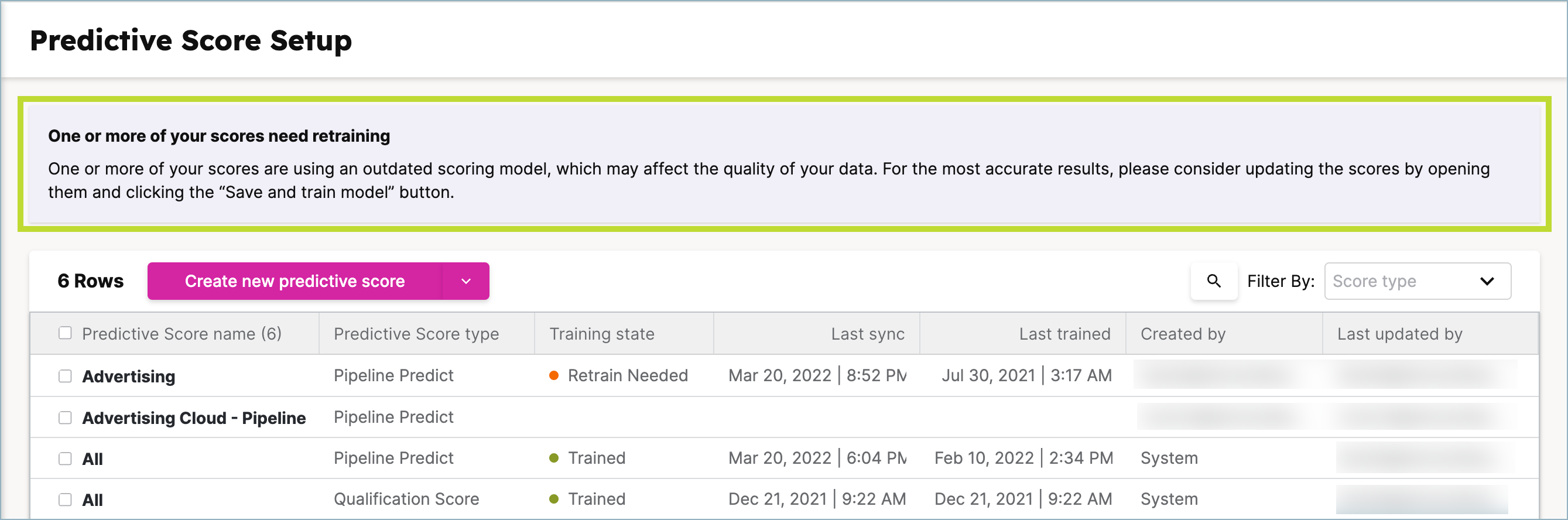Click green Trained dot on Pipeline Predict All row
This screenshot has height=520, width=1568.
pyautogui.click(x=553, y=458)
